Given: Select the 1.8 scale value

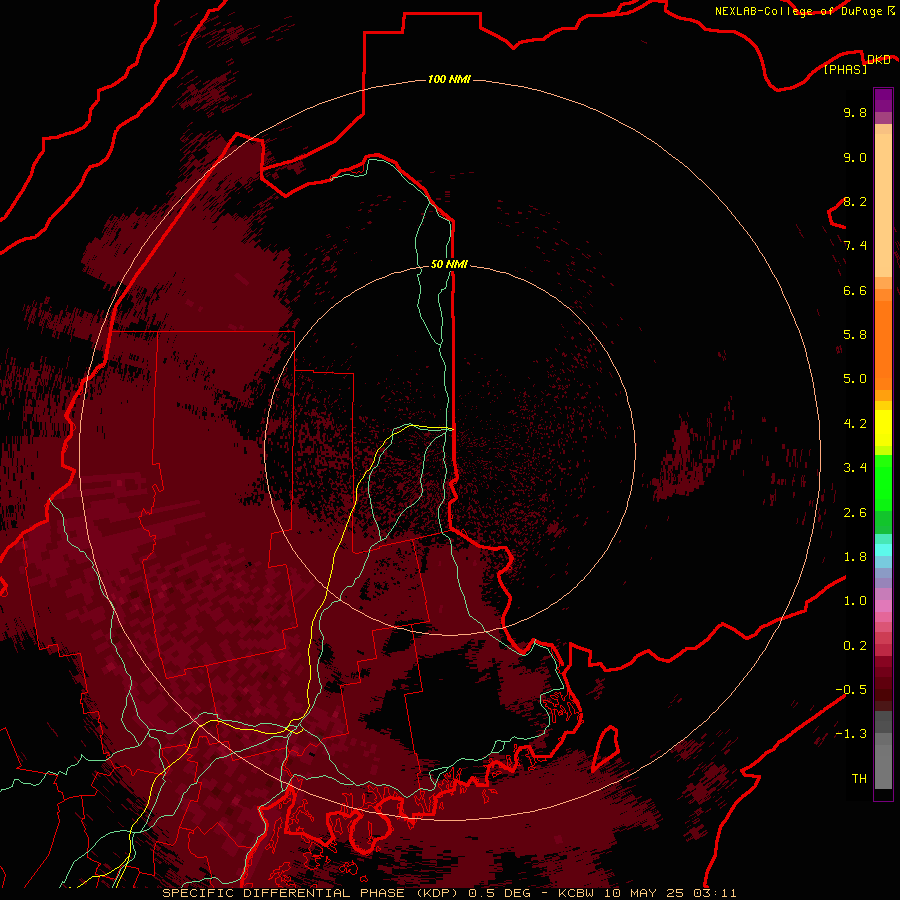Looking at the screenshot, I should point(855,557).
